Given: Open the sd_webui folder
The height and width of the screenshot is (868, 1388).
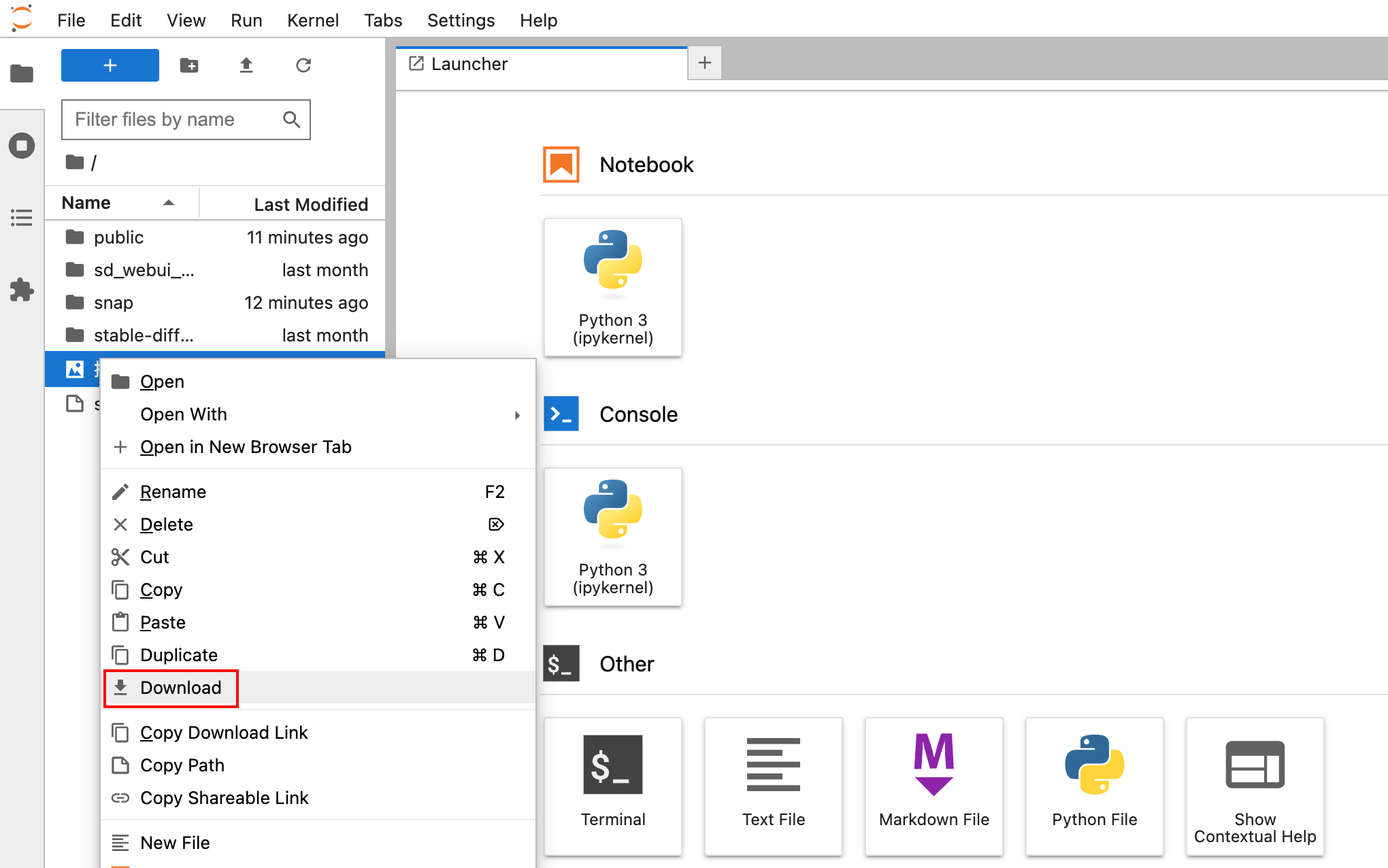Looking at the screenshot, I should (143, 270).
